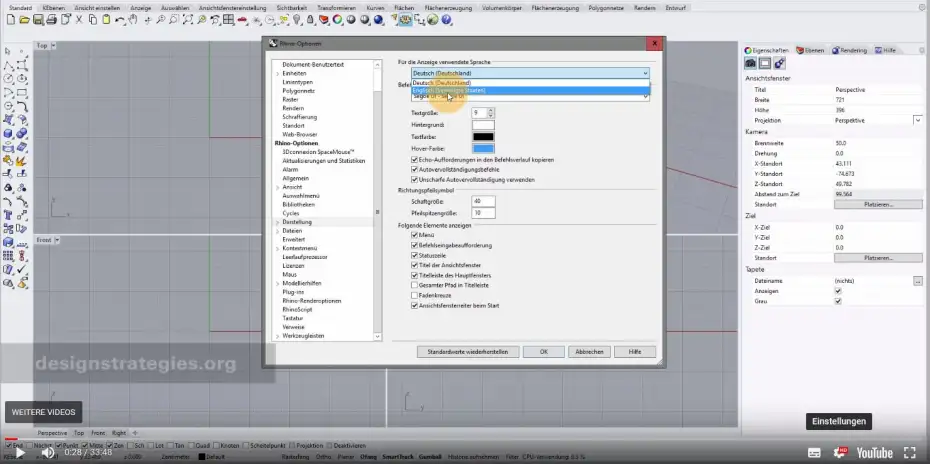Screen dimensions: 930x464
Task: Switch to the Right viewport tab
Action: pos(119,433)
